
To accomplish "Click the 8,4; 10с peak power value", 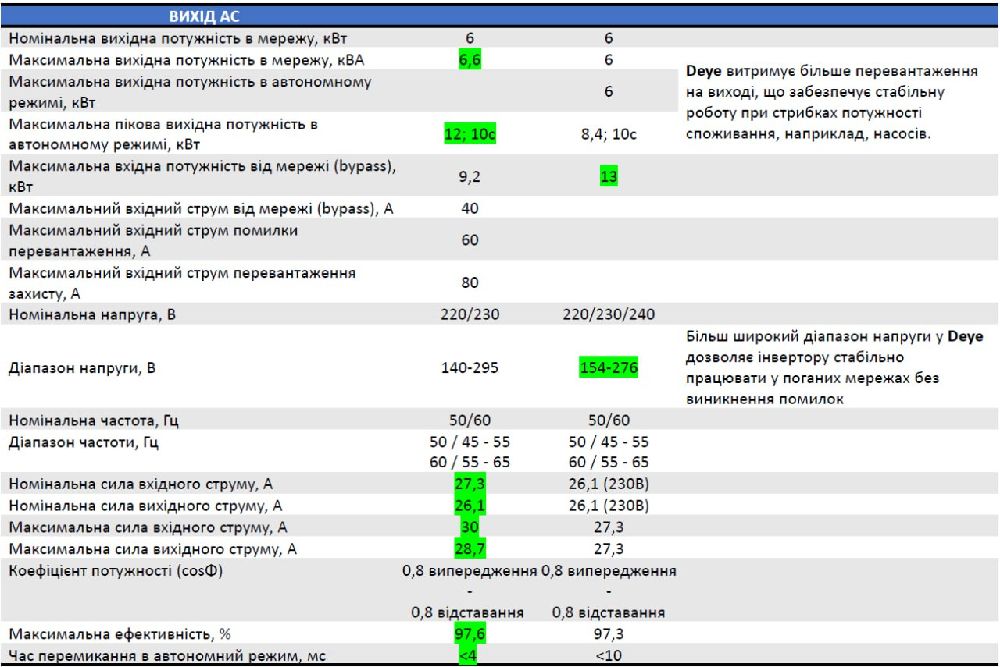I will point(608,135).
